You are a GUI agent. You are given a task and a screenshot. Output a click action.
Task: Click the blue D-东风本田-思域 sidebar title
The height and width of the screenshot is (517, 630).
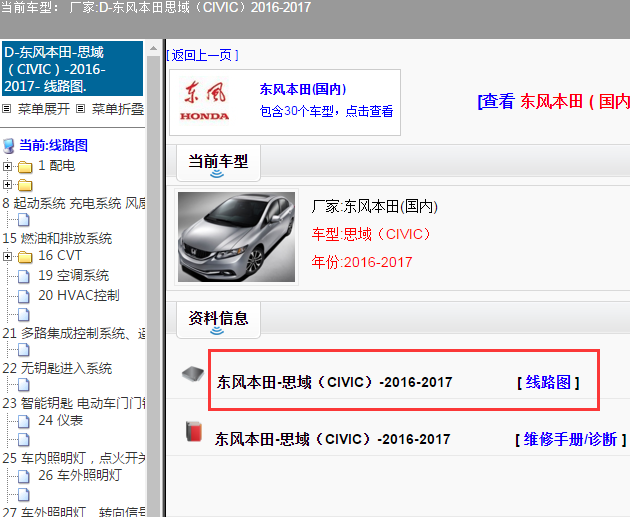[72, 69]
